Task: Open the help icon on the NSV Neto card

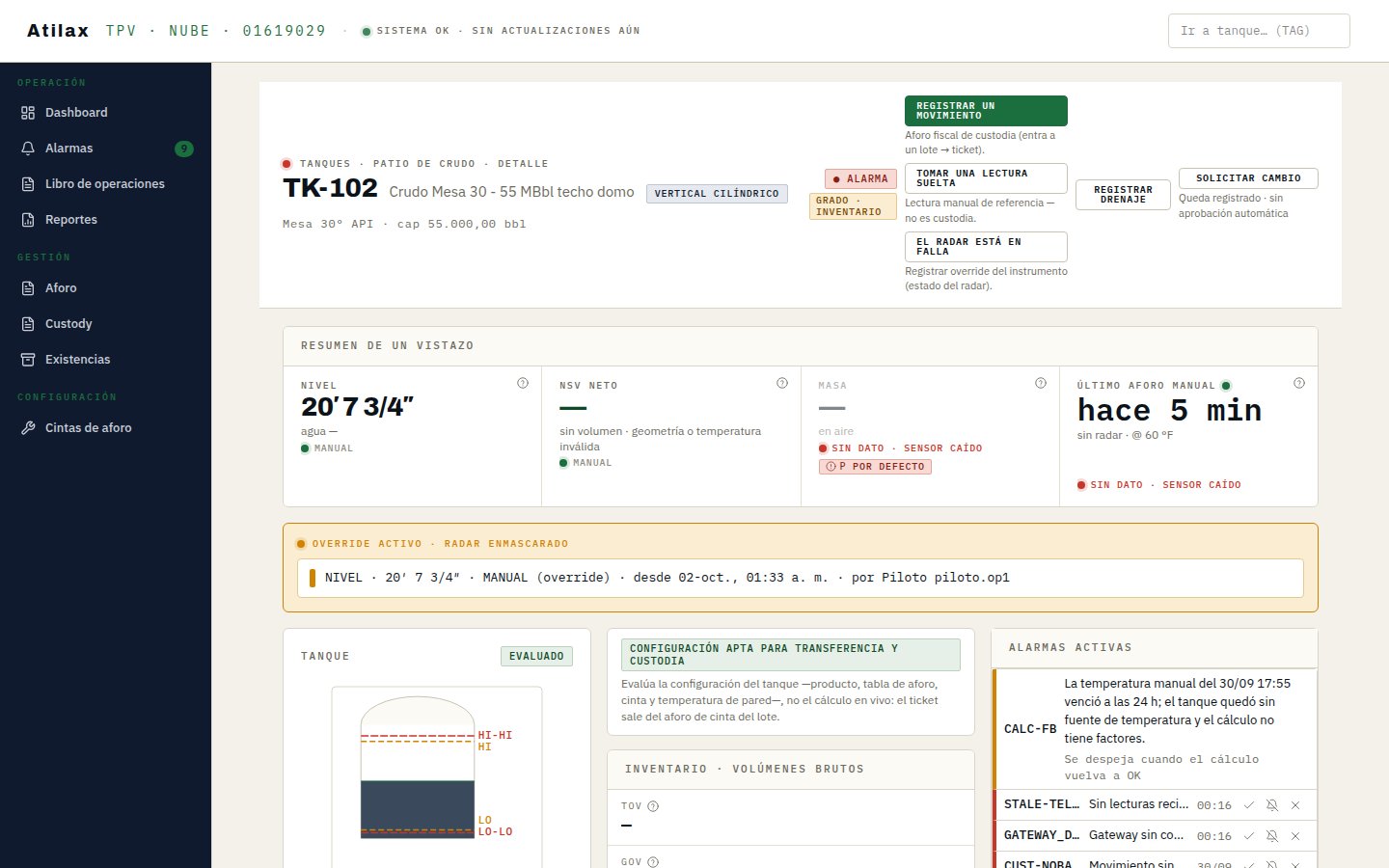Action: (782, 383)
